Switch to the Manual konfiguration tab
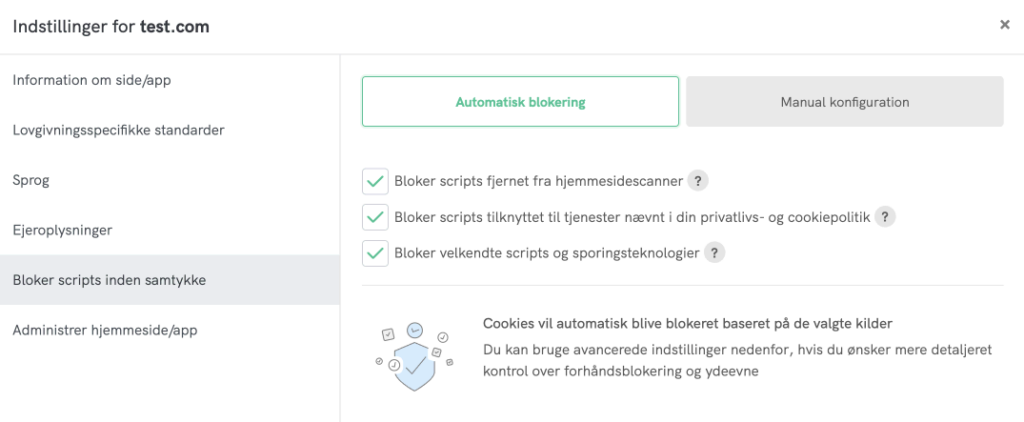Viewport: 1024px width, 422px height. [x=844, y=102]
